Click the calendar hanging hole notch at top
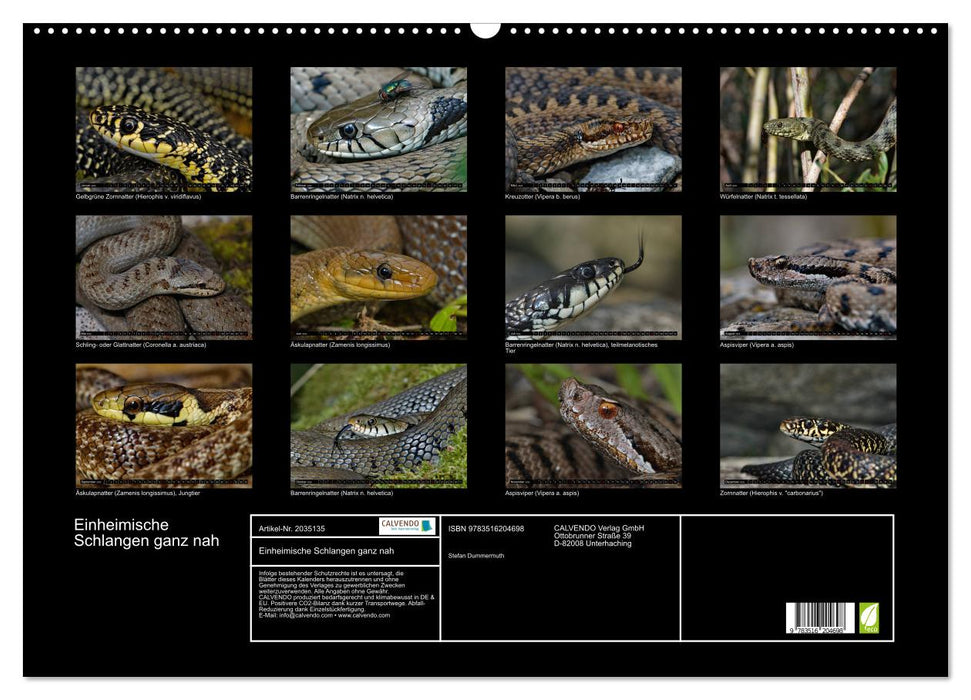 (x=485, y=29)
